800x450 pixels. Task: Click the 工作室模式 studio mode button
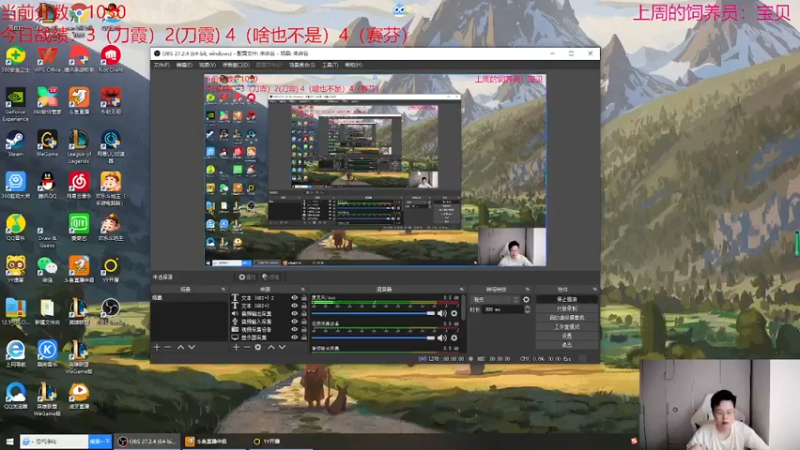[567, 327]
